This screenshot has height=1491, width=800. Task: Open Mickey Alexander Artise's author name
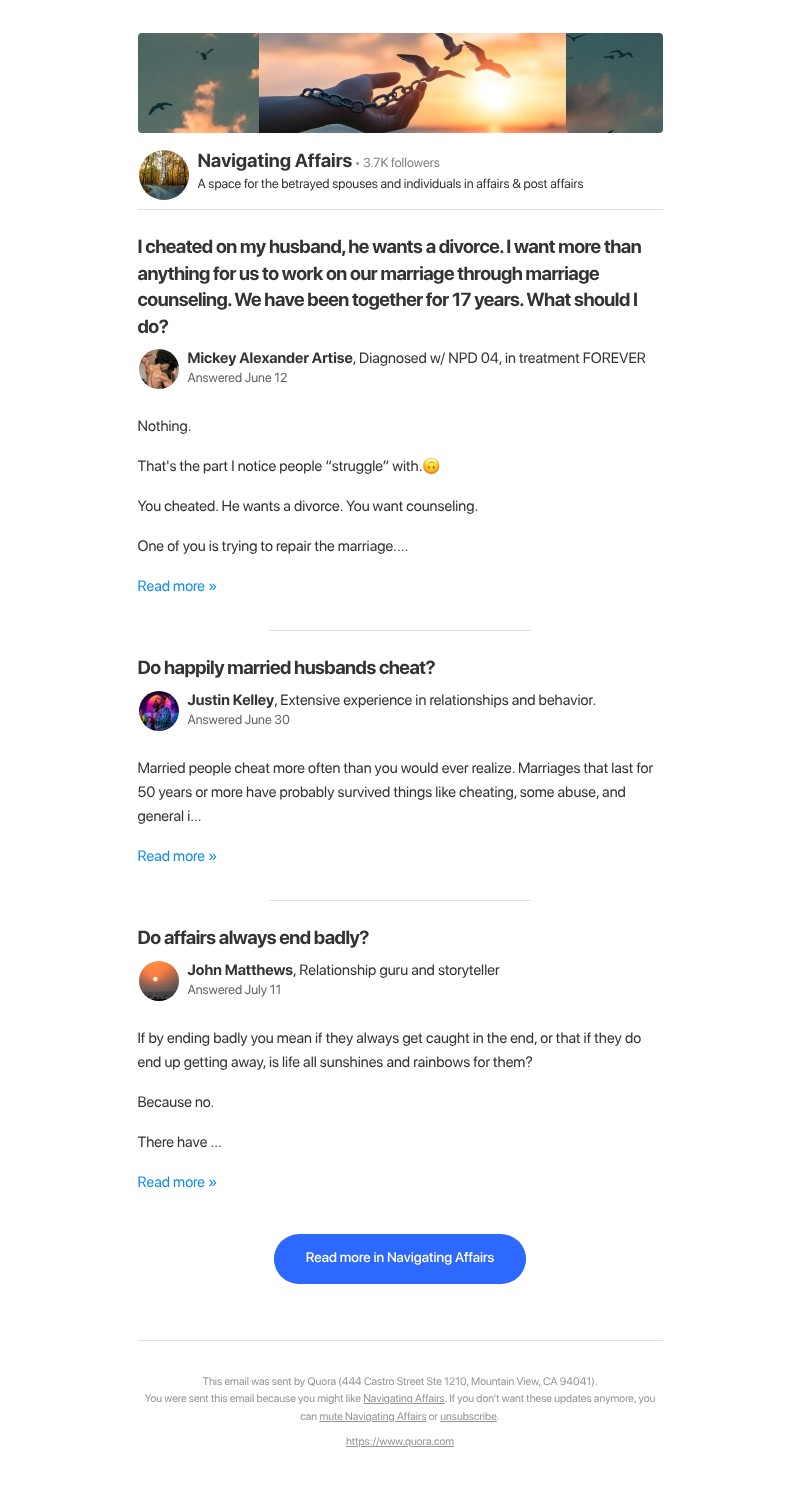[270, 358]
